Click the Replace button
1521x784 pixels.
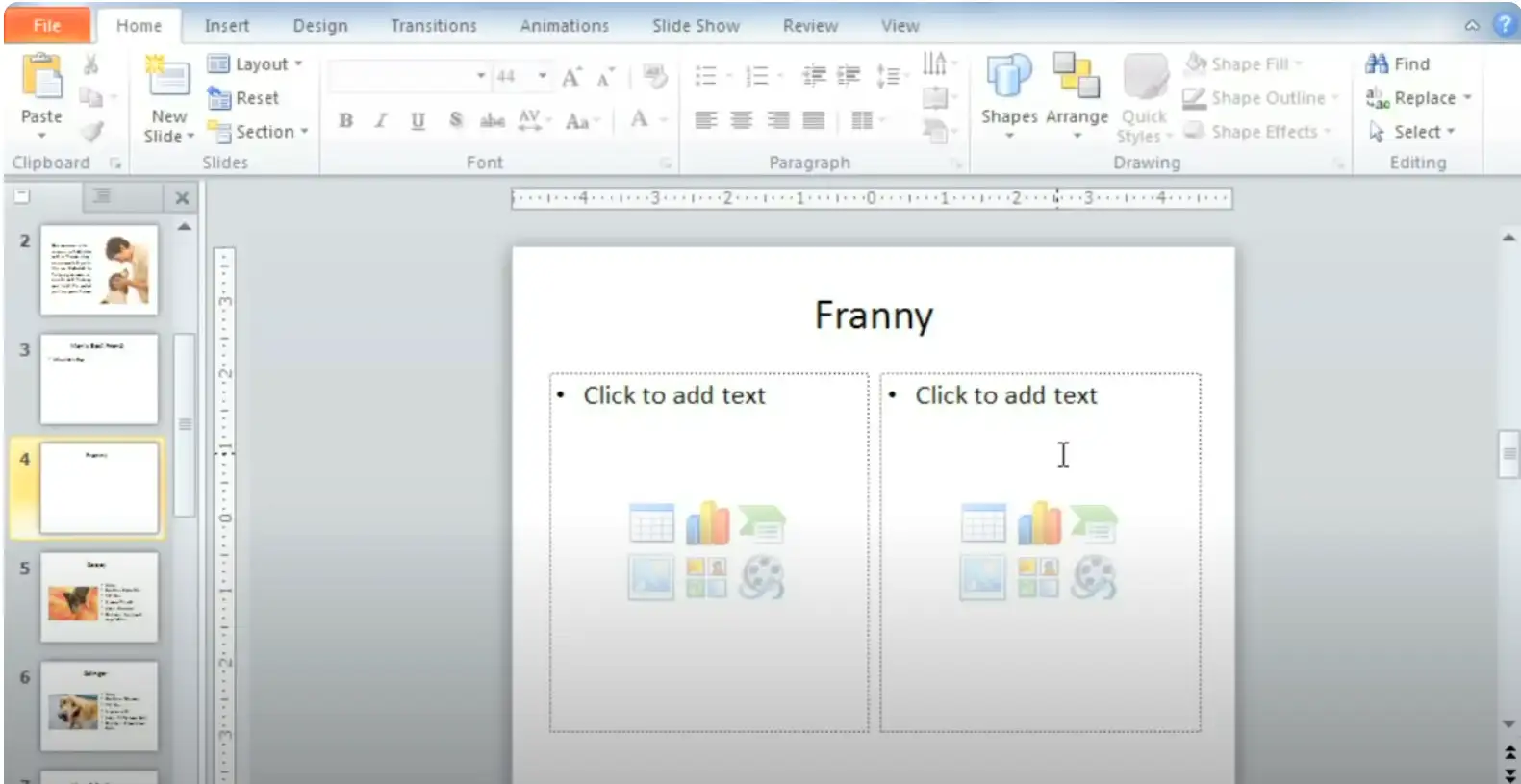(x=1419, y=98)
